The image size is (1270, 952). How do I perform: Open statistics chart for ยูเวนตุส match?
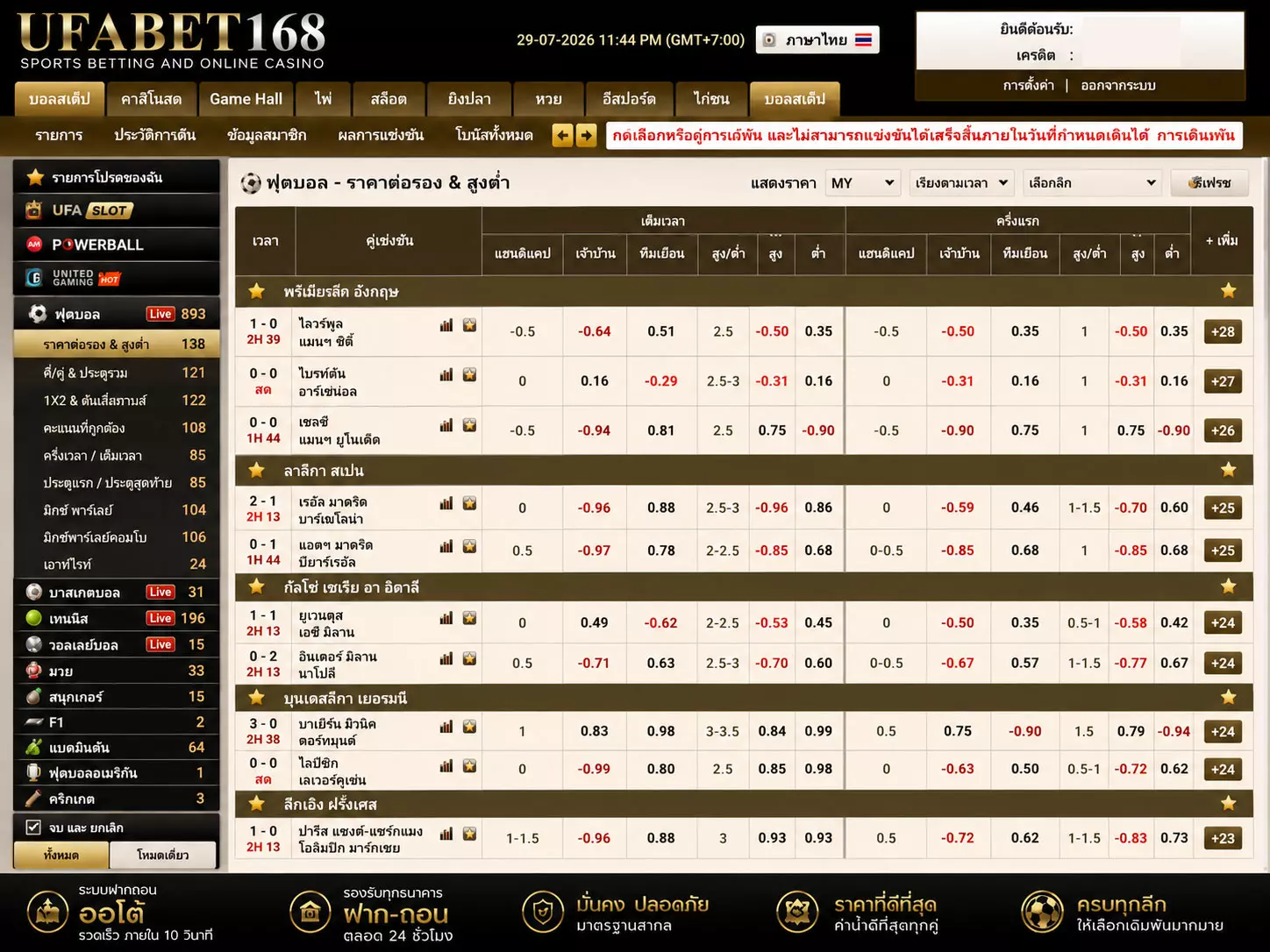click(x=446, y=618)
